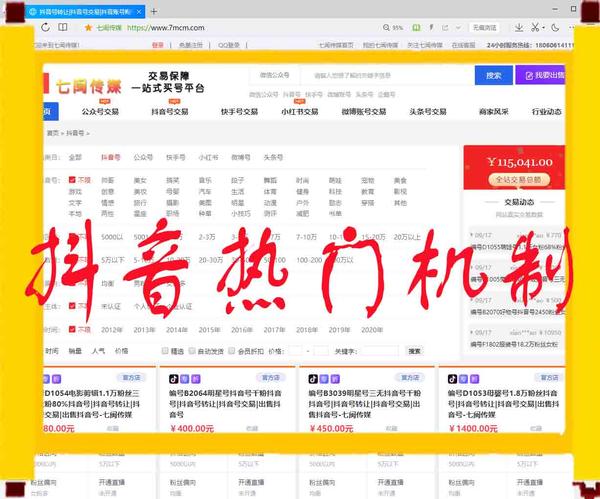Screen dimensions: 600x499
Task: Click the scissors screenshot tool icon
Action: (535, 27)
